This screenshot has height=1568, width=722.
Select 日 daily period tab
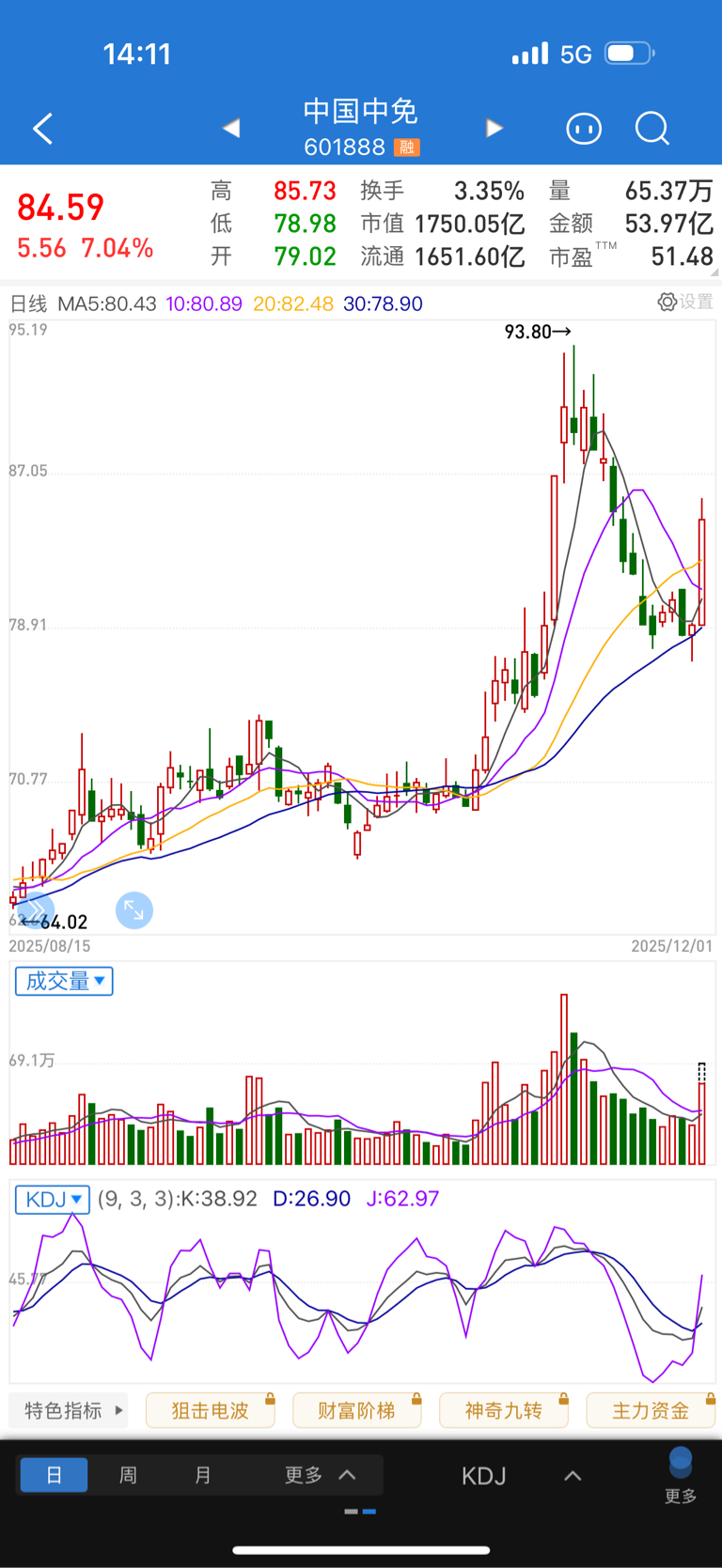pos(54,1475)
